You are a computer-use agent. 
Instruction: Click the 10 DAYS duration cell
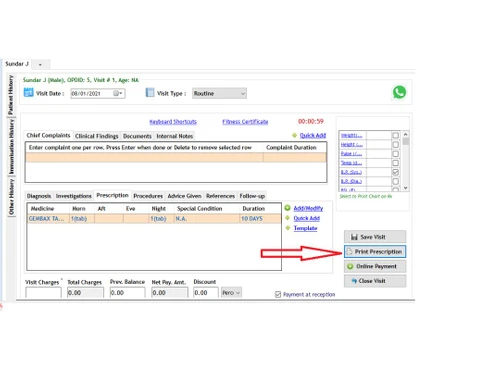(x=260, y=219)
